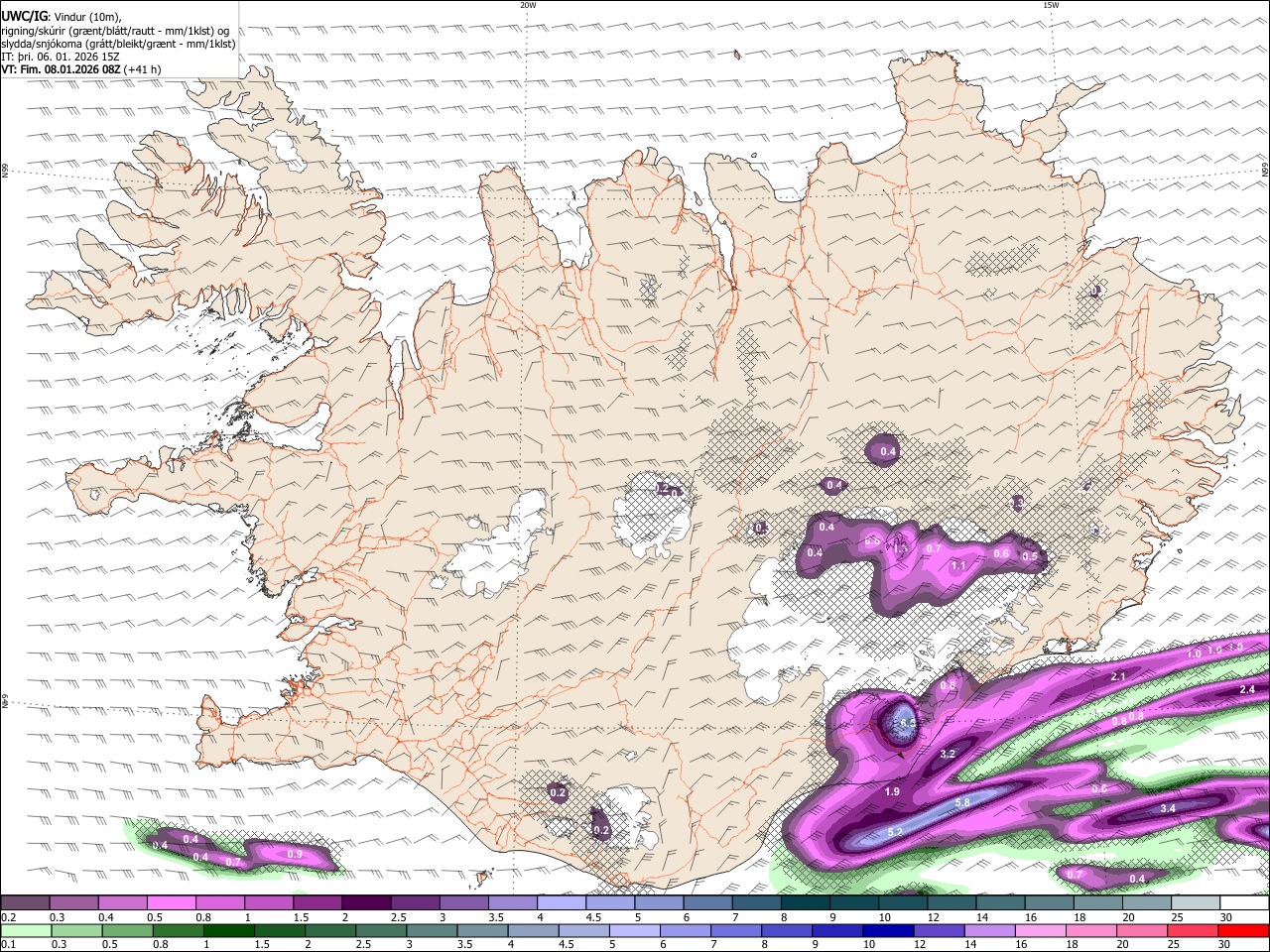Viewport: 1270px width, 952px height.
Task: Click the 5.8 precipitation value on the map
Action: click(962, 802)
